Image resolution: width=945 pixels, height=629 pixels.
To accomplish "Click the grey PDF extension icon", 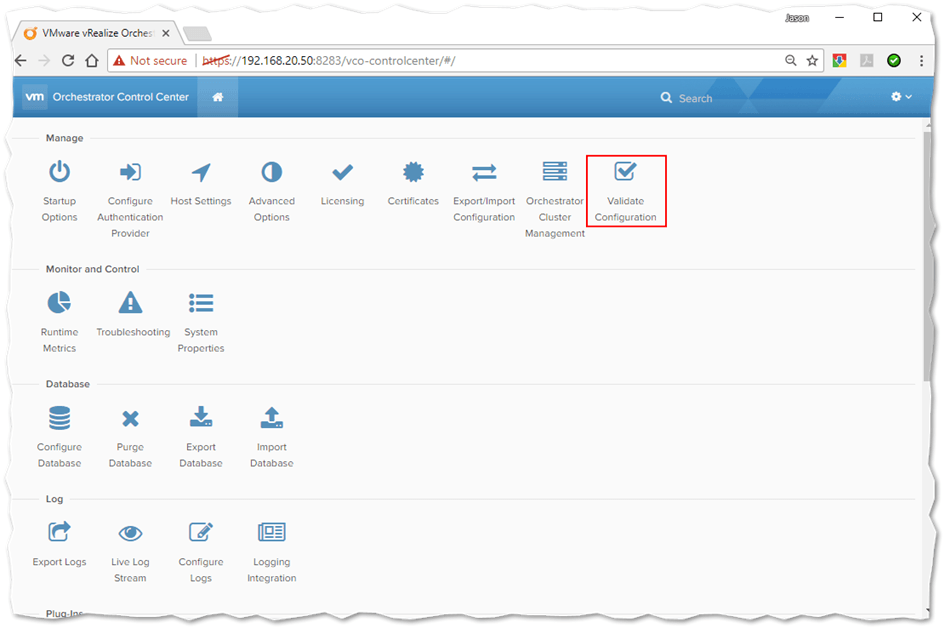I will tap(867, 60).
